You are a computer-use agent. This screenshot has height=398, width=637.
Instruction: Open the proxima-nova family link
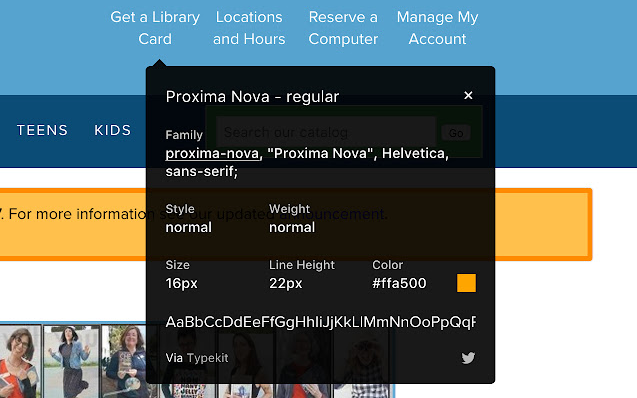click(212, 154)
